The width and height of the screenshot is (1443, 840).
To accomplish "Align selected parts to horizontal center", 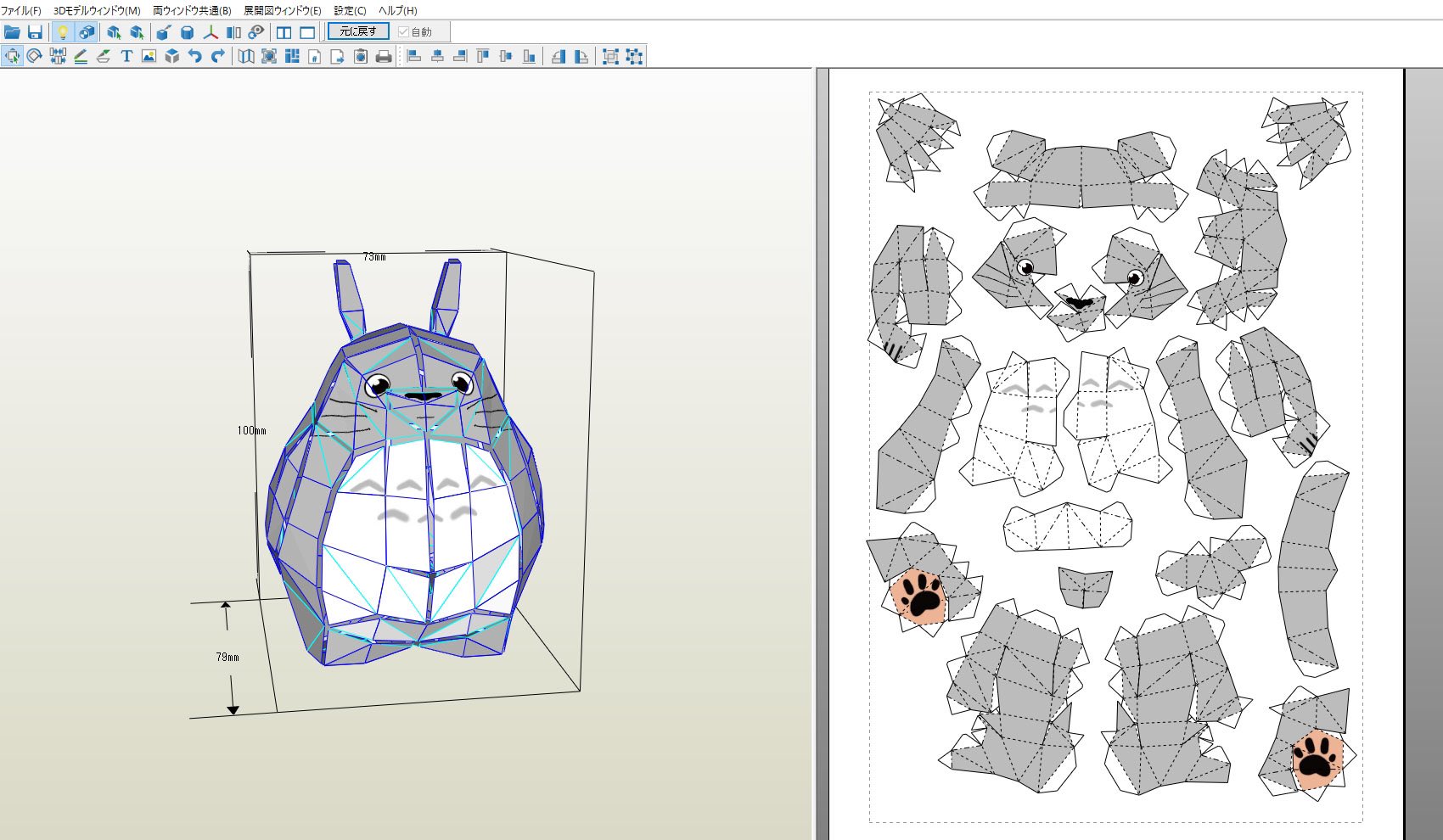I will (x=437, y=56).
